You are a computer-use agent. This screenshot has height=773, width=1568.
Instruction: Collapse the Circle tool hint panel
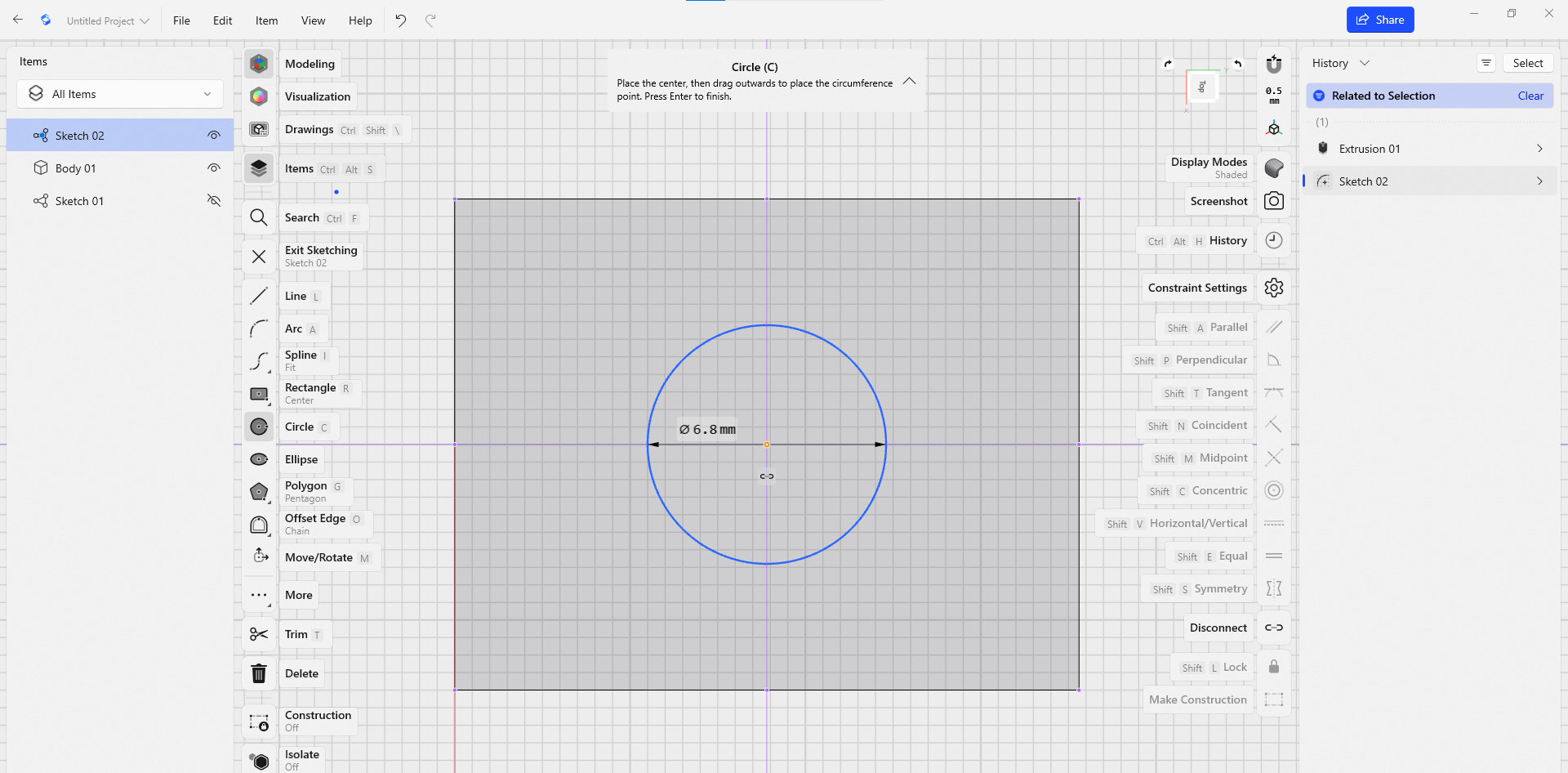(x=909, y=82)
